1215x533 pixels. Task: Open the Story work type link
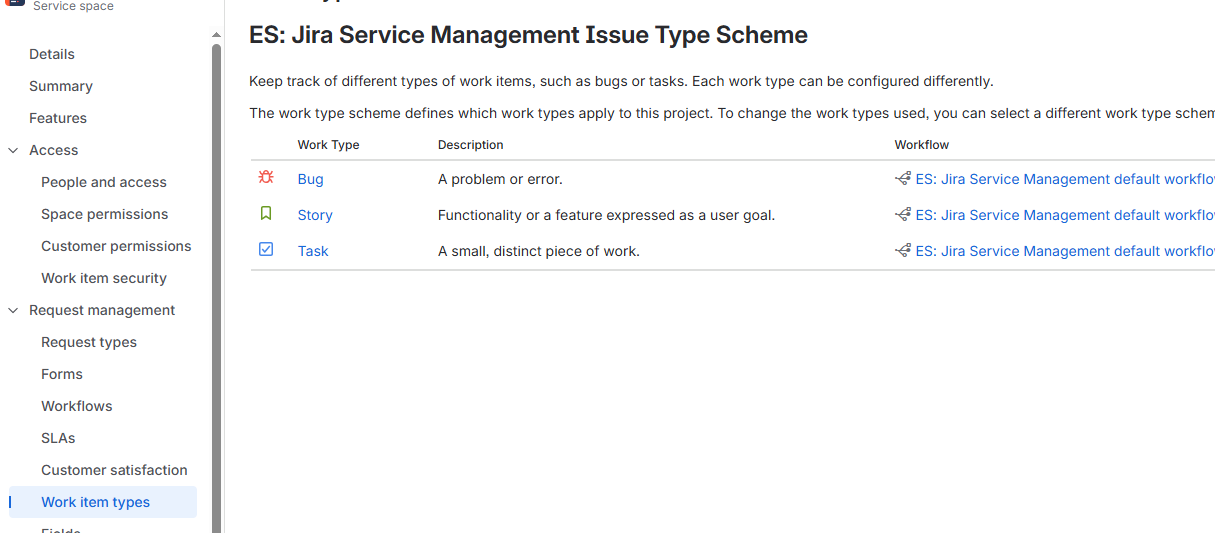(315, 215)
